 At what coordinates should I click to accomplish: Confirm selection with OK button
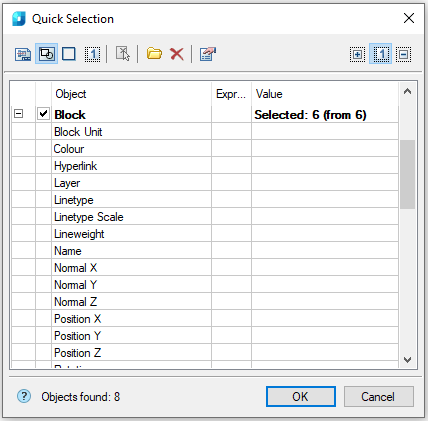coord(301,396)
